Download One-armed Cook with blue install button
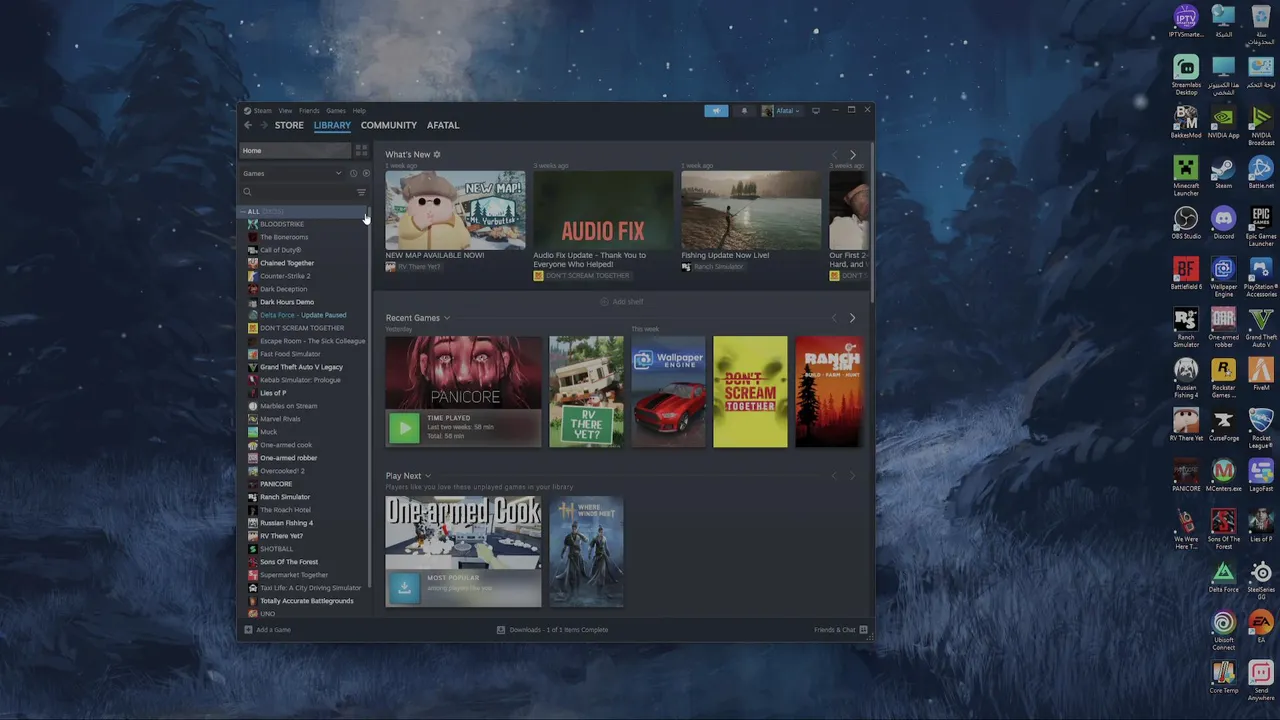Viewport: 1280px width, 720px height. (x=404, y=588)
